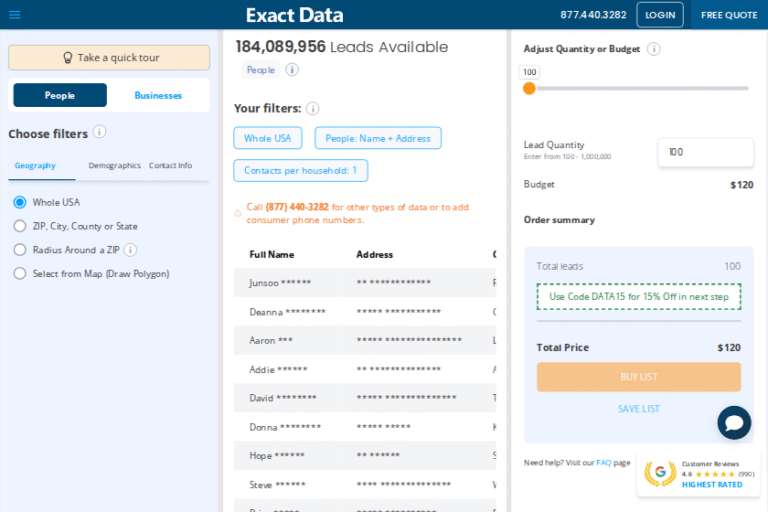
Task: Click the Take a quick tour button
Action: click(x=109, y=58)
